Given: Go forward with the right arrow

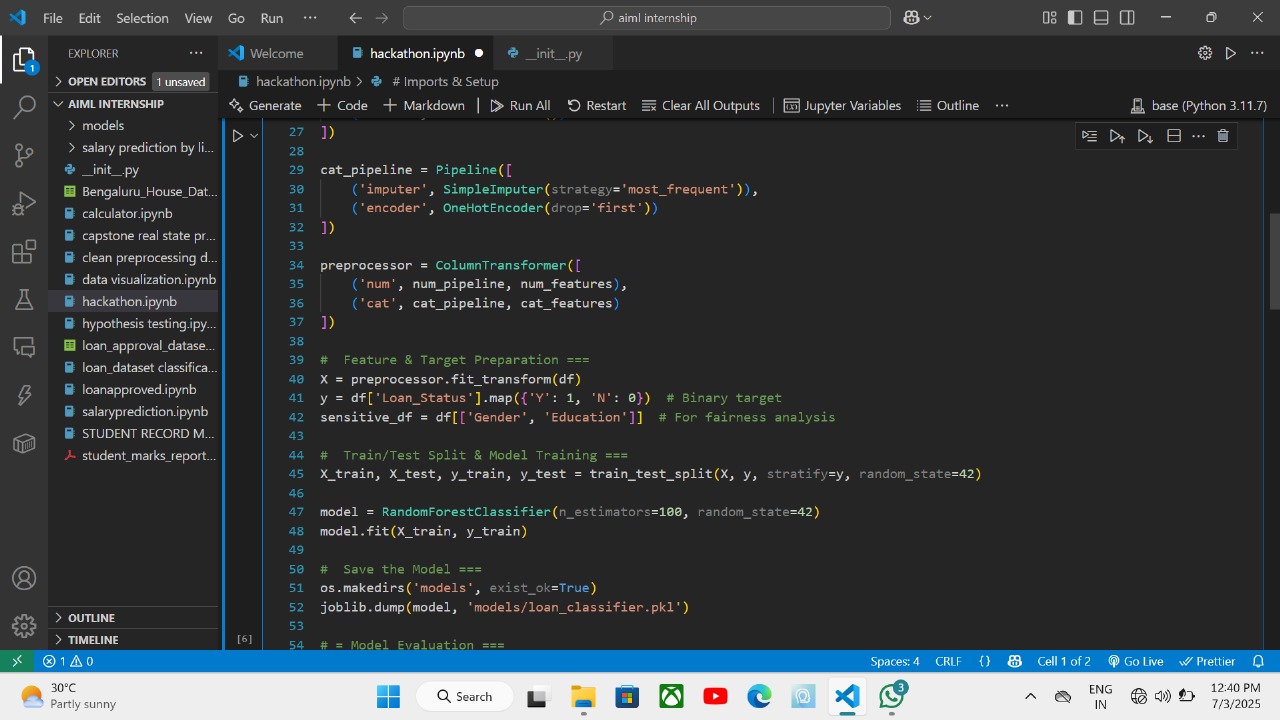Looking at the screenshot, I should (384, 18).
